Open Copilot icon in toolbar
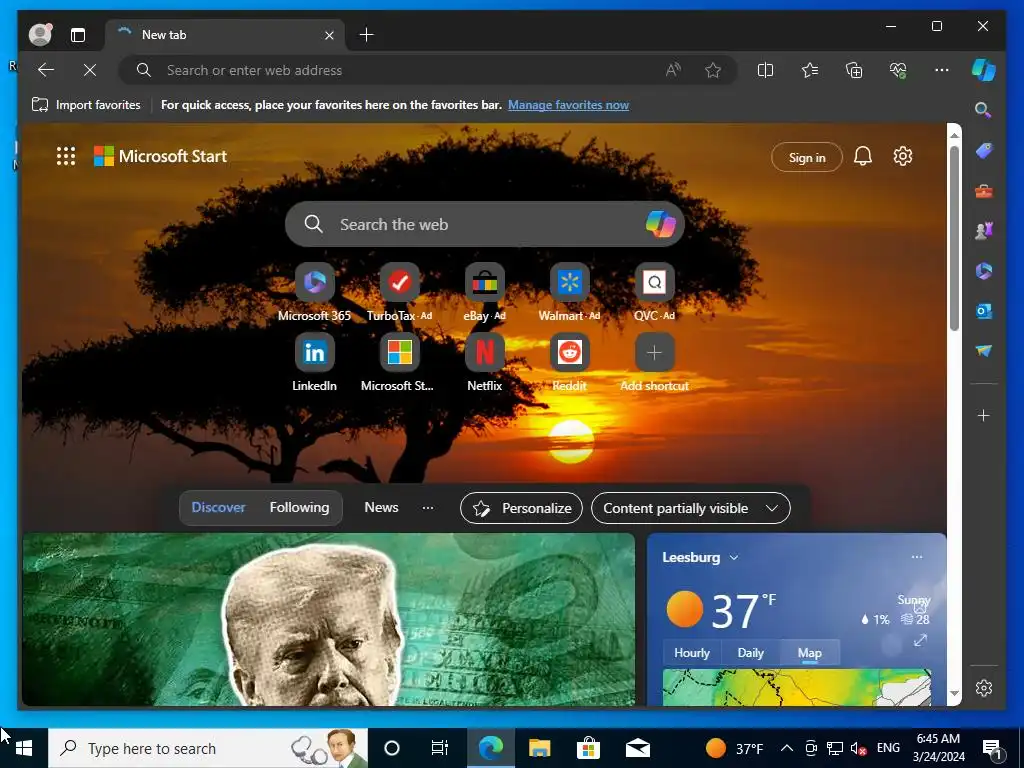 pos(984,70)
